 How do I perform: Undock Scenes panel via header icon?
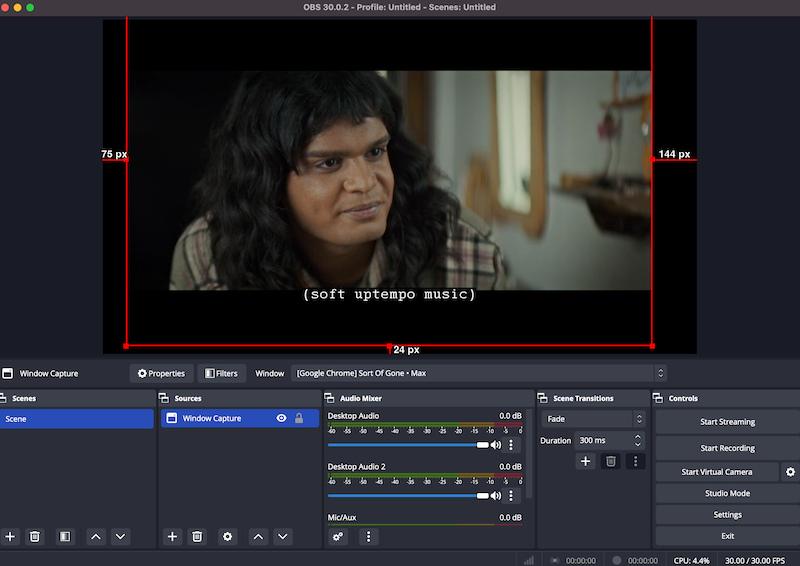(x=3, y=398)
